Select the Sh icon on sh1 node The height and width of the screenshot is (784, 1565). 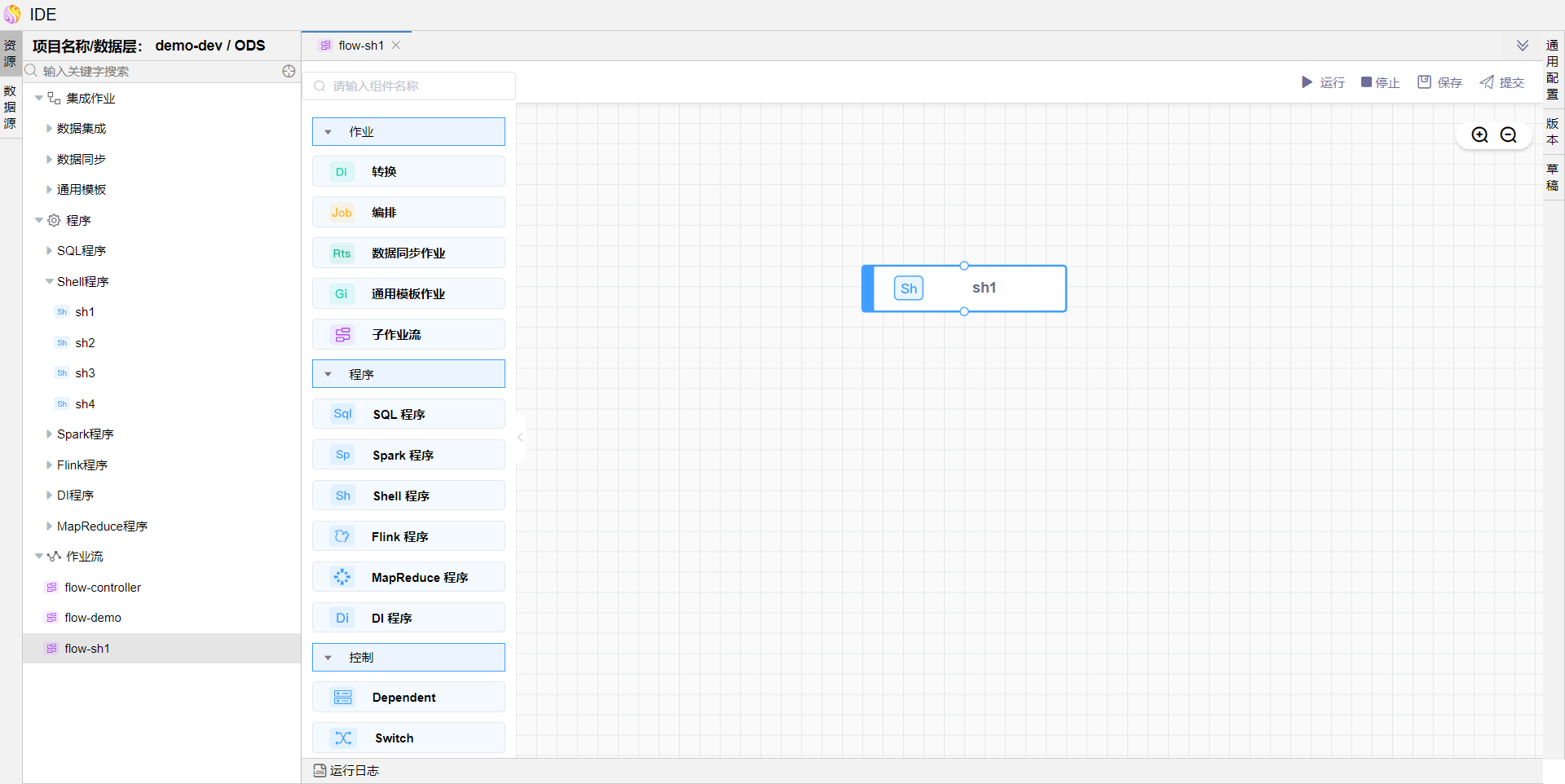coord(908,288)
